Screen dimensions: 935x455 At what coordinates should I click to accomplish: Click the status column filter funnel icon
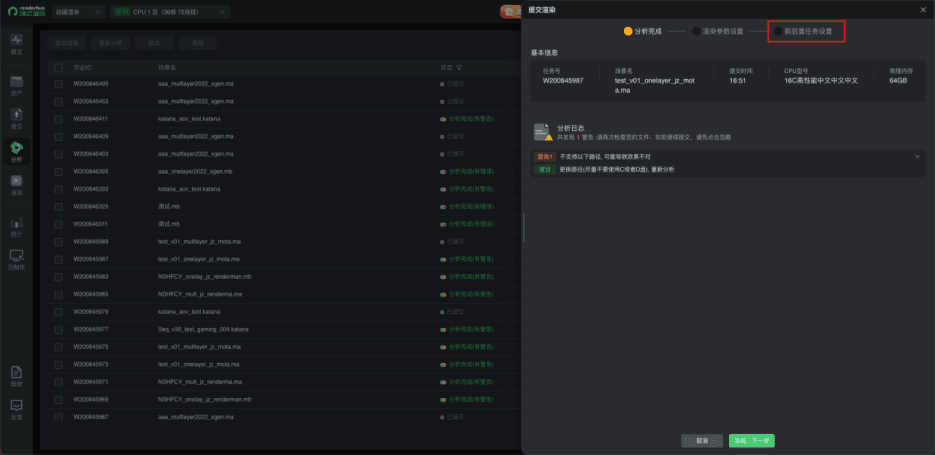click(460, 68)
